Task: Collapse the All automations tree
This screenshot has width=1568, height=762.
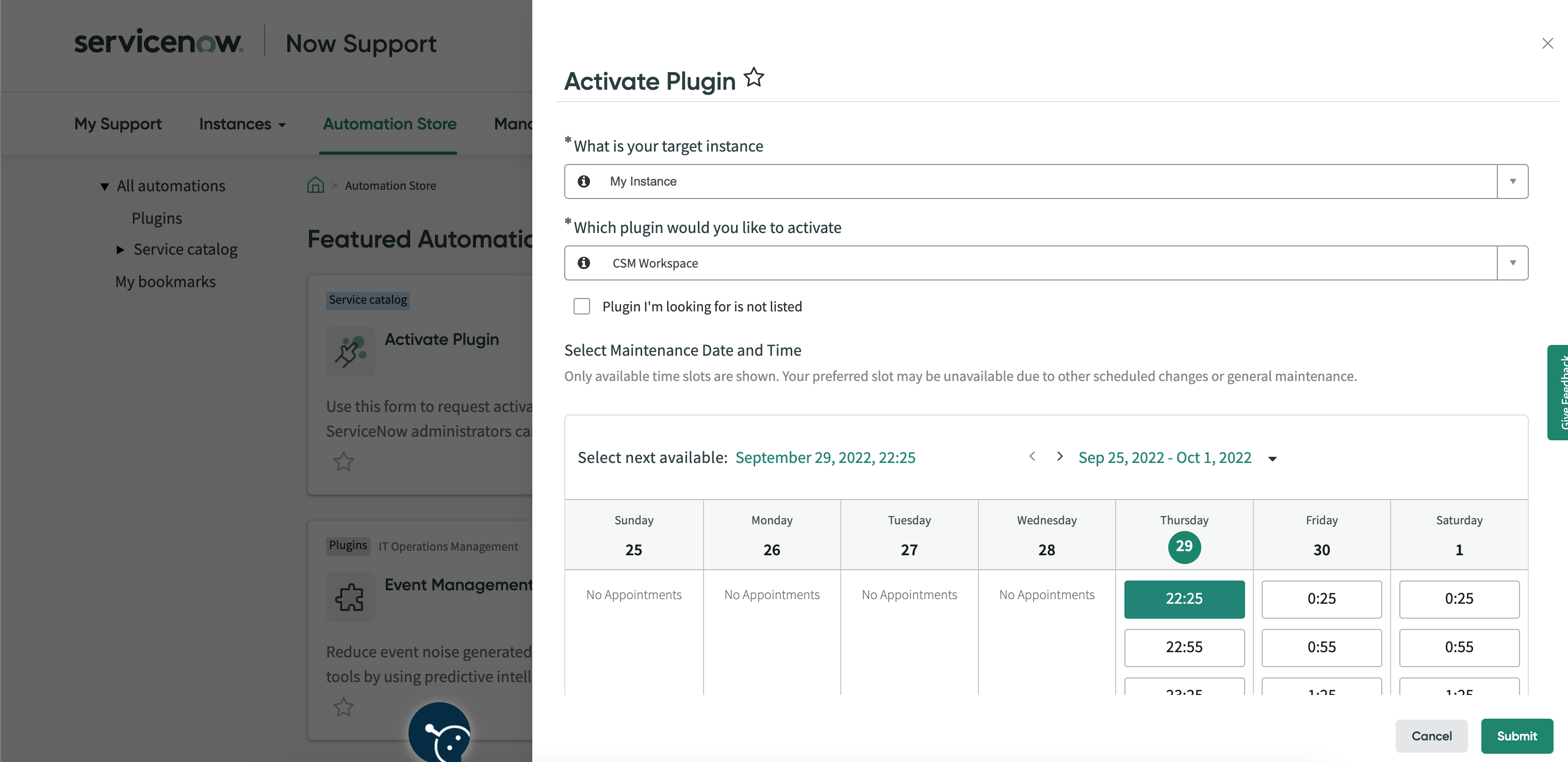Action: (x=105, y=186)
